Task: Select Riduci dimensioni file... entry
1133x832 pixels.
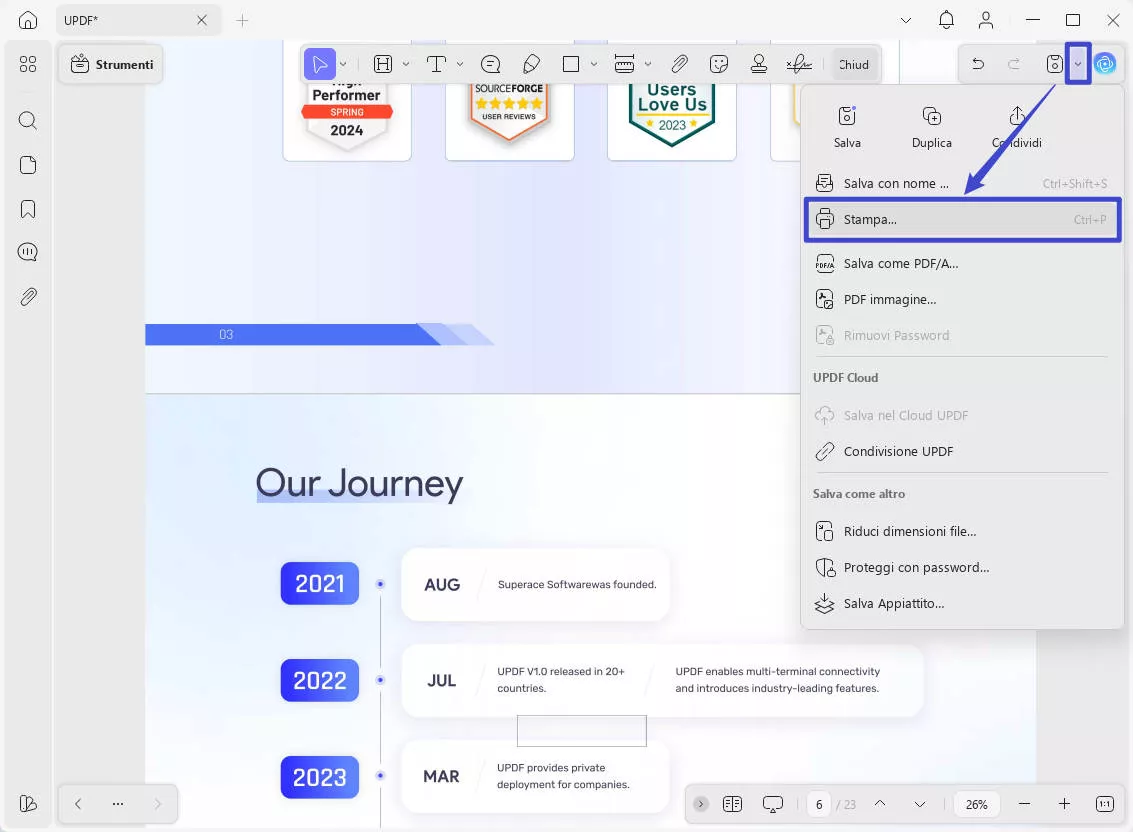Action: [x=962, y=531]
